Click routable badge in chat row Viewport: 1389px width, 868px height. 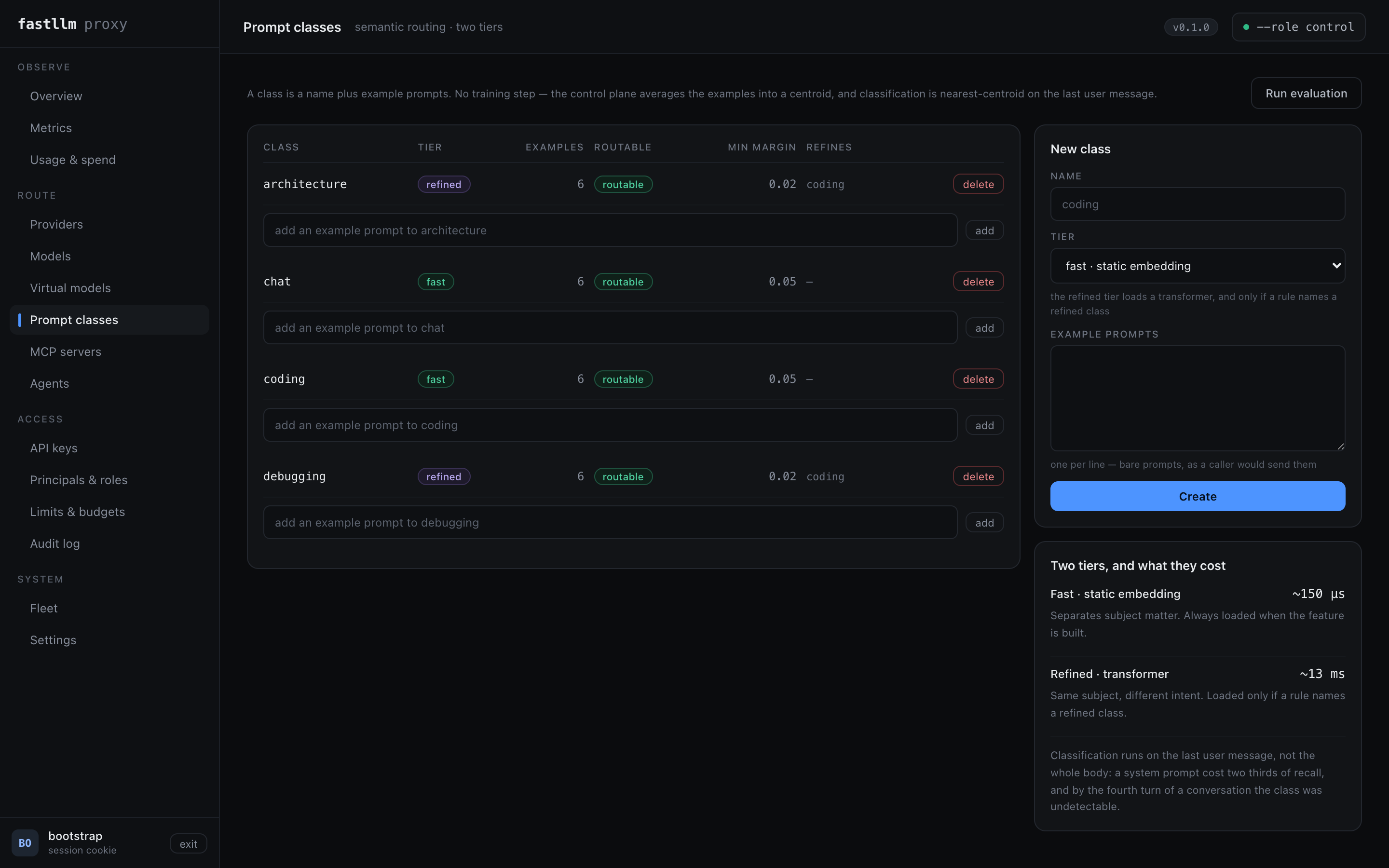623,282
